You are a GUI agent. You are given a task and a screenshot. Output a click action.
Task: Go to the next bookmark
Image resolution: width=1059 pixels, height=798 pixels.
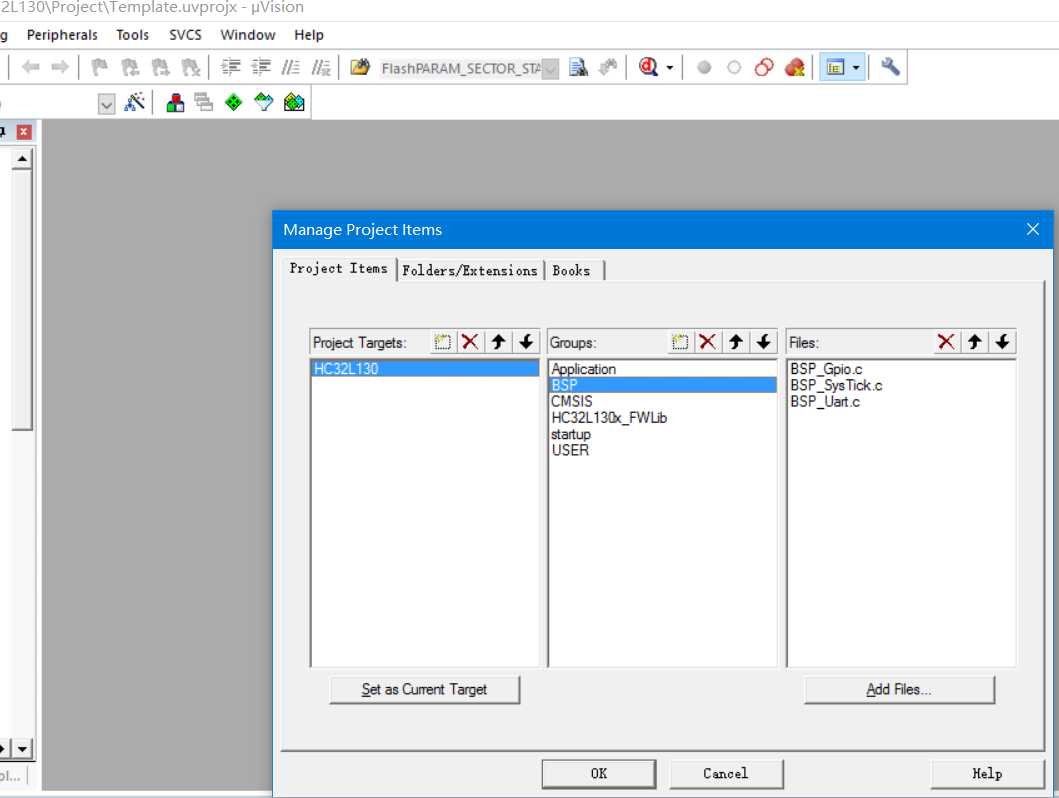pyautogui.click(x=161, y=67)
